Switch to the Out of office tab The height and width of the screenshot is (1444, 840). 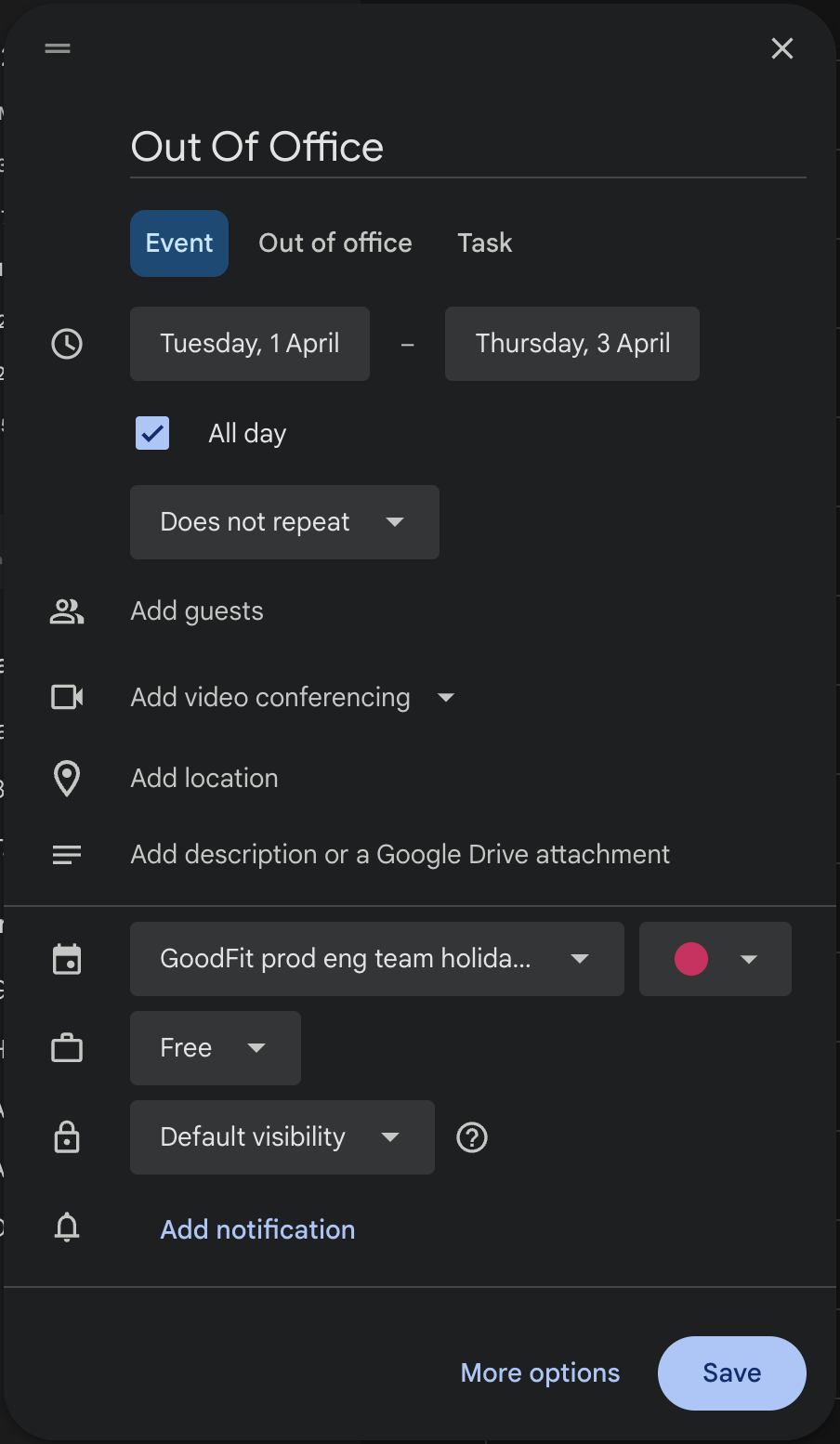335,243
